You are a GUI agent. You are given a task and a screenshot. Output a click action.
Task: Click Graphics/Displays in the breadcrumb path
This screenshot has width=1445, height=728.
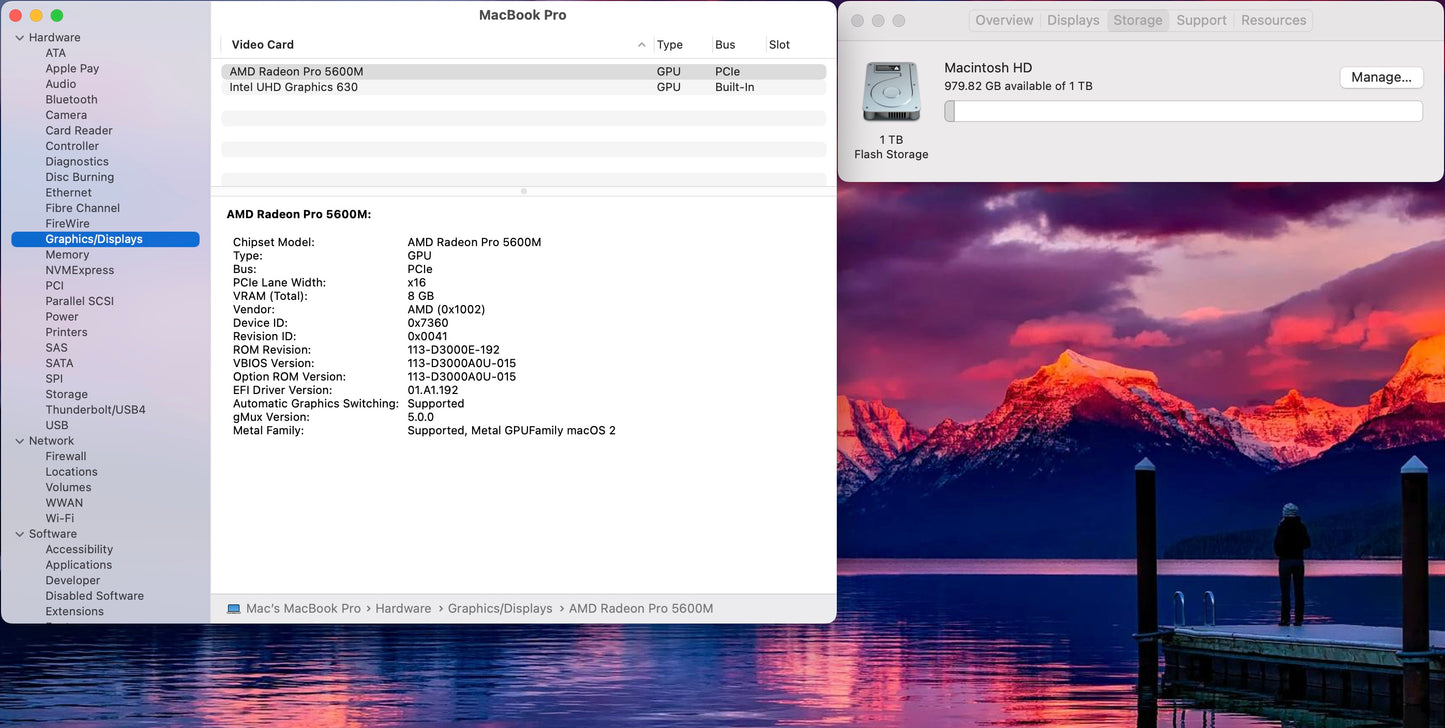(500, 608)
